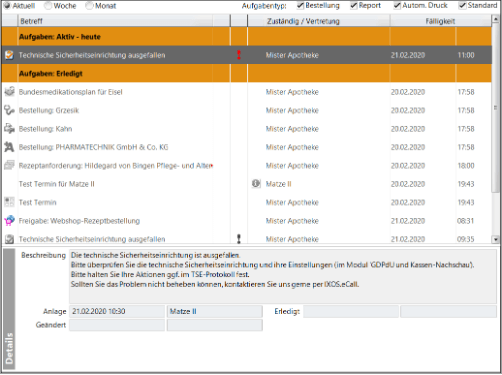This screenshot has height=375, width=502.
Task: Click due time 18:00 cell
Action: coord(466,165)
